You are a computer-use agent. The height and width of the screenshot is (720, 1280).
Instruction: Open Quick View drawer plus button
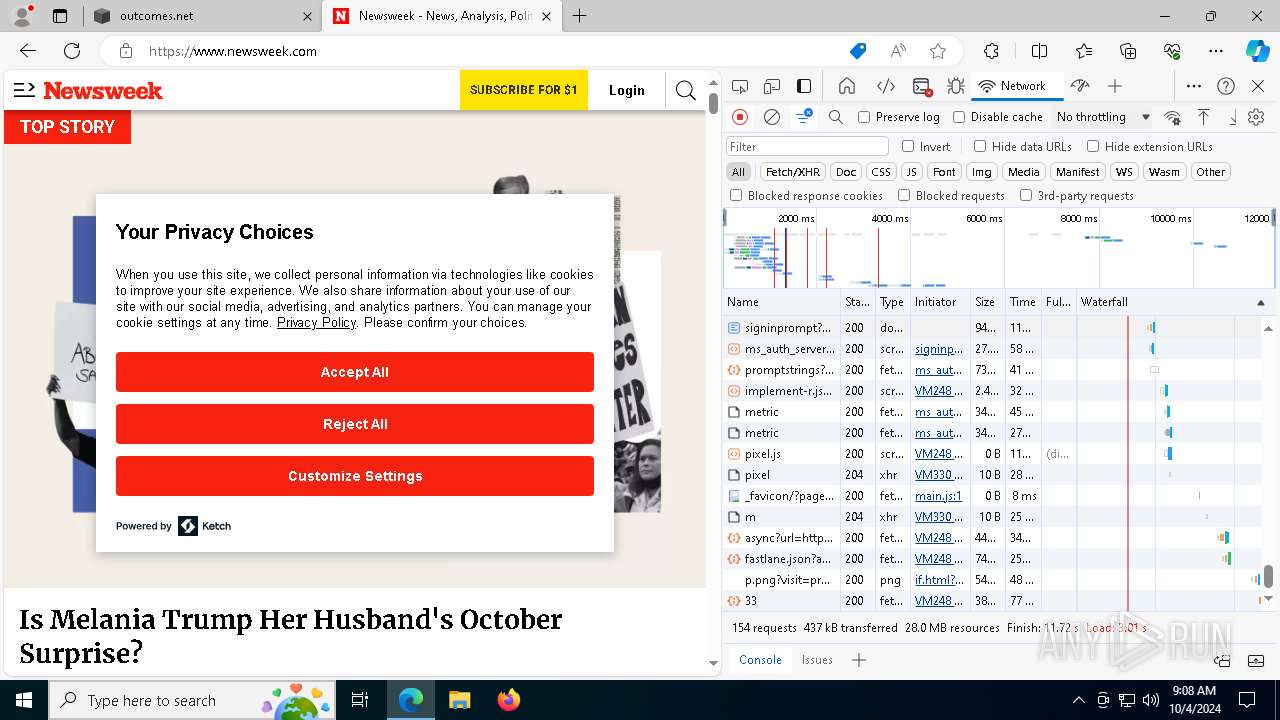pyautogui.click(x=859, y=660)
